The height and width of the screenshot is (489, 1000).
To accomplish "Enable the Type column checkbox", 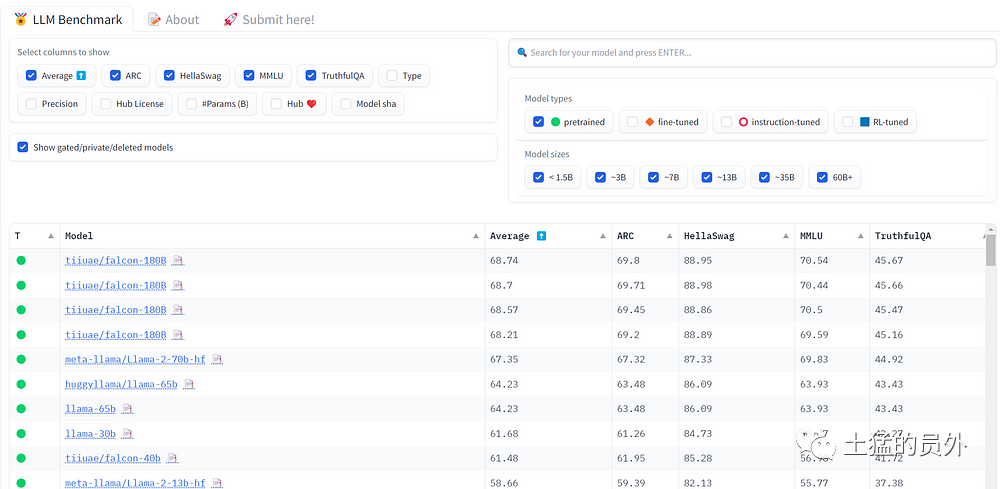I will pos(392,75).
